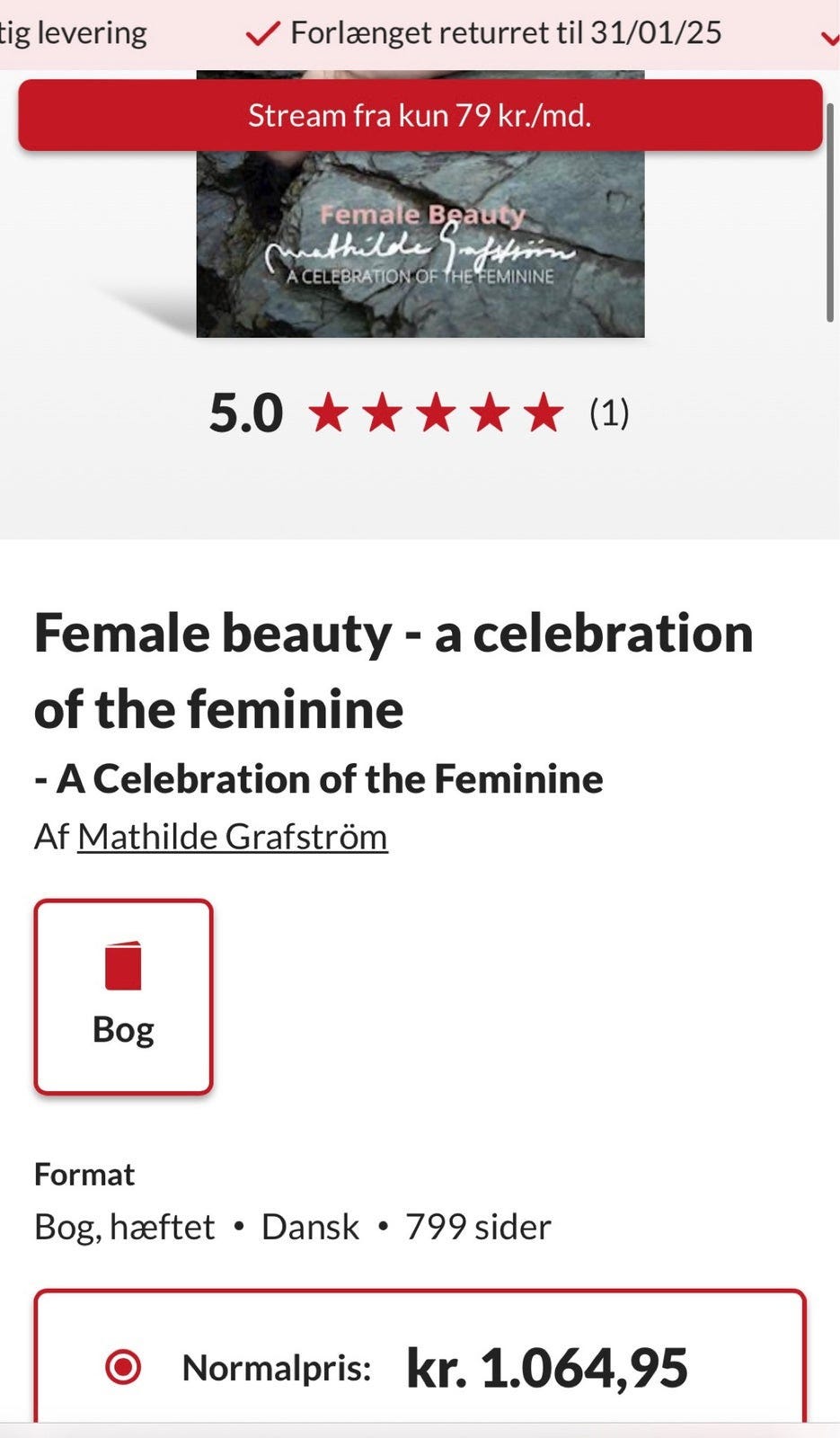Select the red Bog book icon
The width and height of the screenshot is (840, 1438).
123,966
